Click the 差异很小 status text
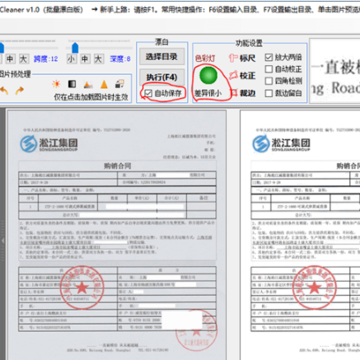This screenshot has width=360, height=360. tap(208, 94)
